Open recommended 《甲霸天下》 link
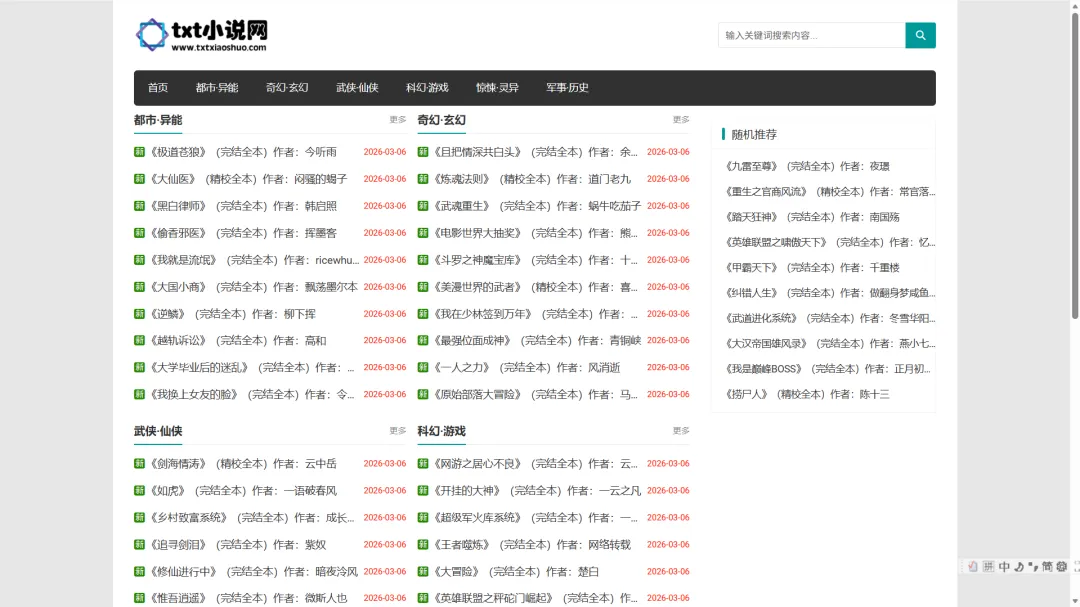This screenshot has width=1080, height=607. [811, 267]
